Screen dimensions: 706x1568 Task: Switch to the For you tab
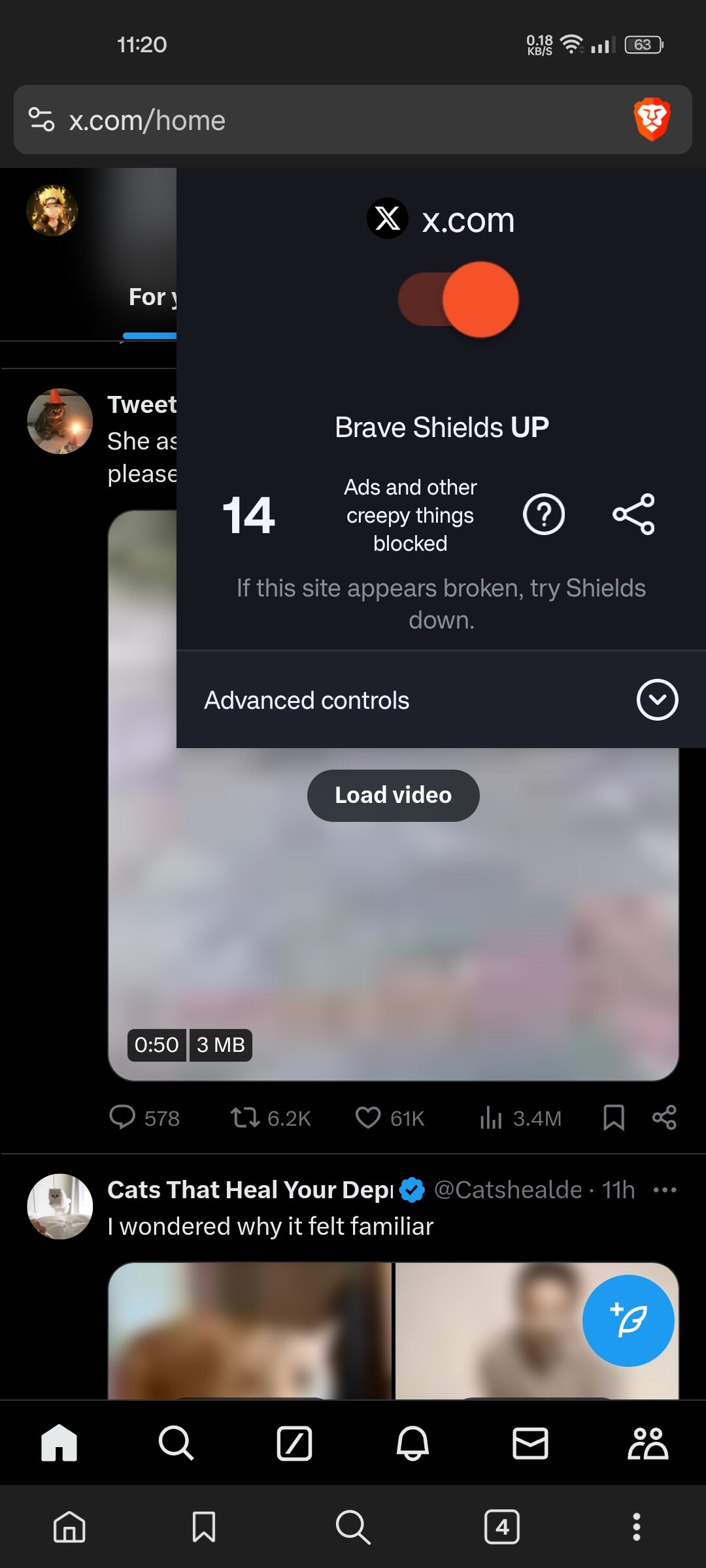[x=152, y=297]
